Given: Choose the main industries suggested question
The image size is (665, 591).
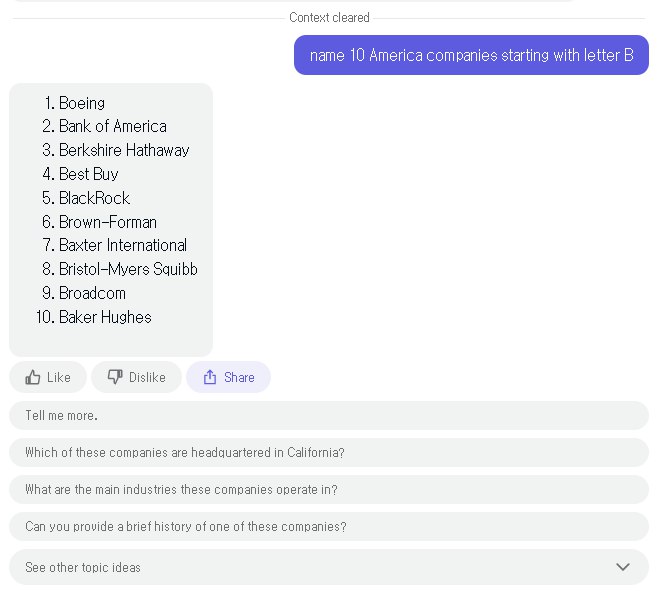Looking at the screenshot, I should (329, 489).
